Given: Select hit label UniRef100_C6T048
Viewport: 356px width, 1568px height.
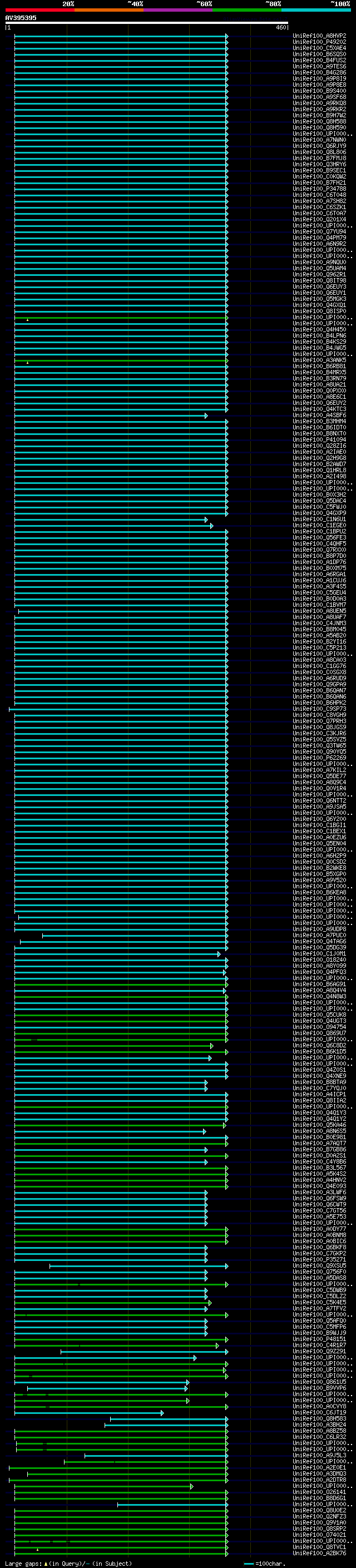Looking at the screenshot, I should (319, 195).
